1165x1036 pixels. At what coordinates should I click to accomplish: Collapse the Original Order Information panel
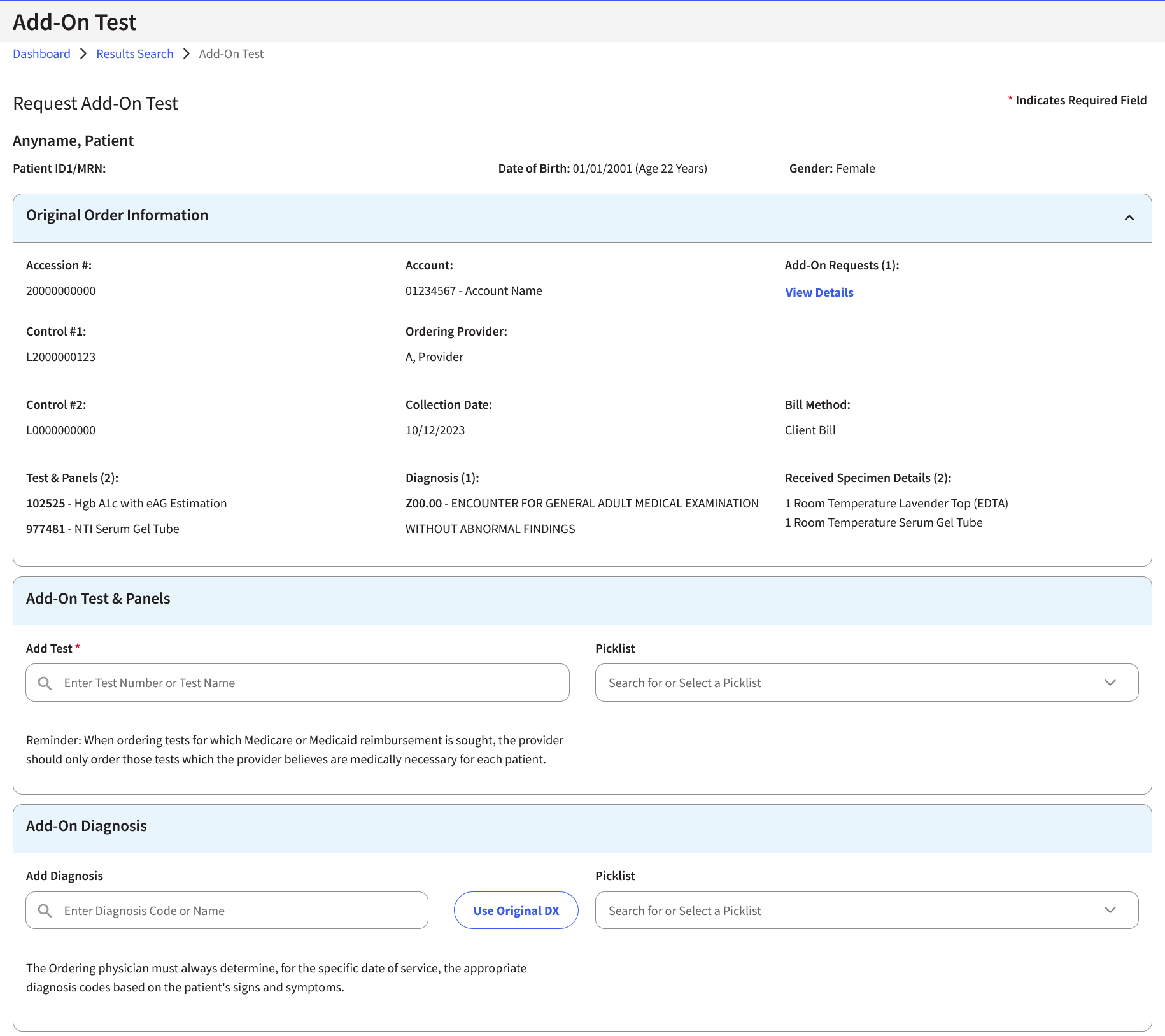pos(1129,217)
